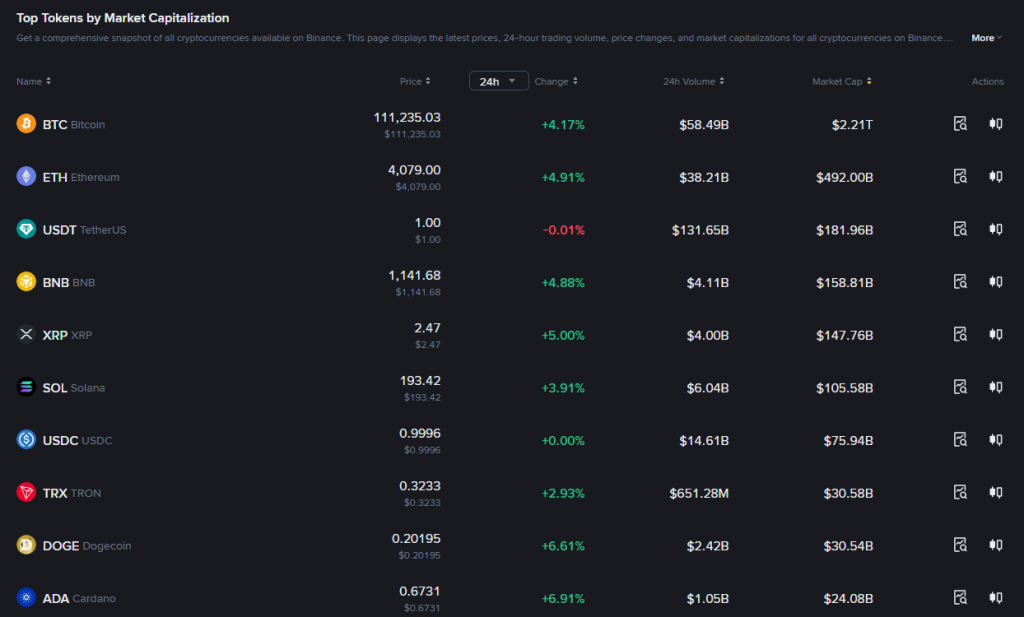Open detail icon in the DOGE row
Image resolution: width=1024 pixels, height=617 pixels.
click(x=960, y=545)
